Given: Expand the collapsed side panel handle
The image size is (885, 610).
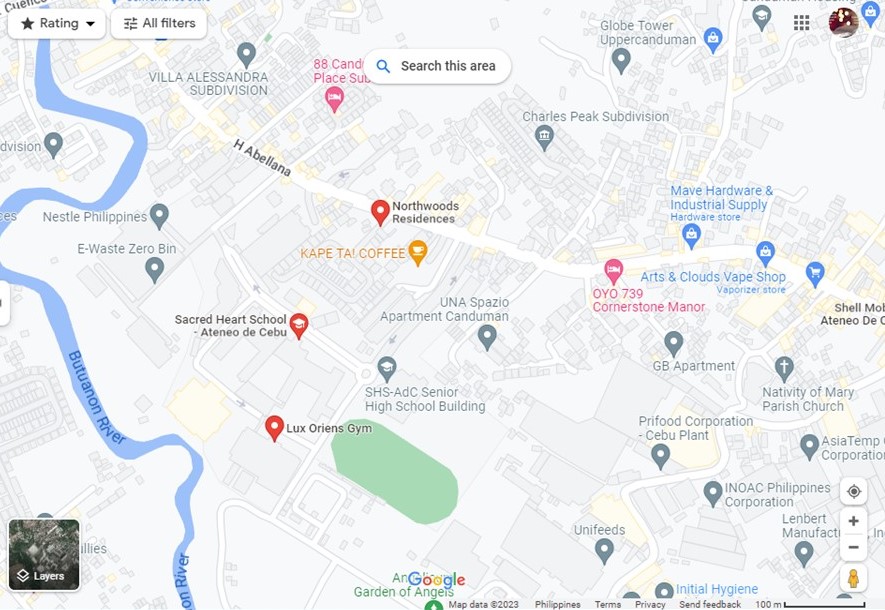Looking at the screenshot, I should 4,303.
